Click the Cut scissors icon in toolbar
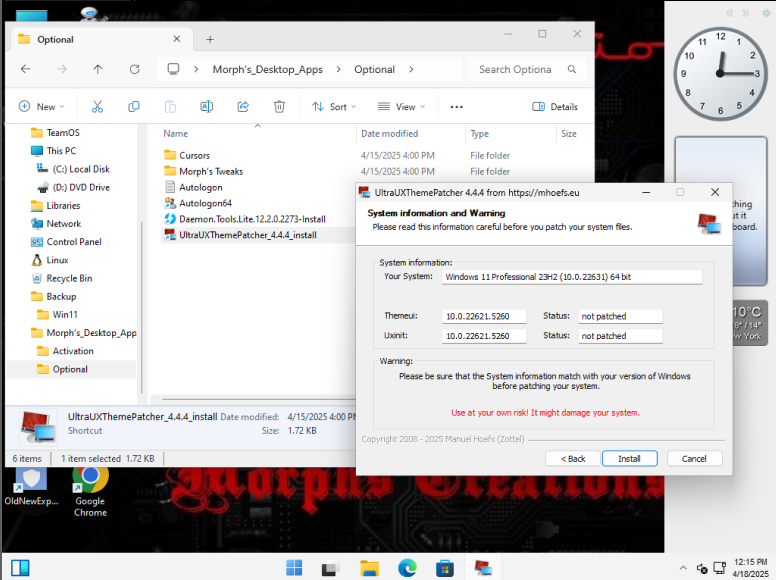 click(97, 106)
